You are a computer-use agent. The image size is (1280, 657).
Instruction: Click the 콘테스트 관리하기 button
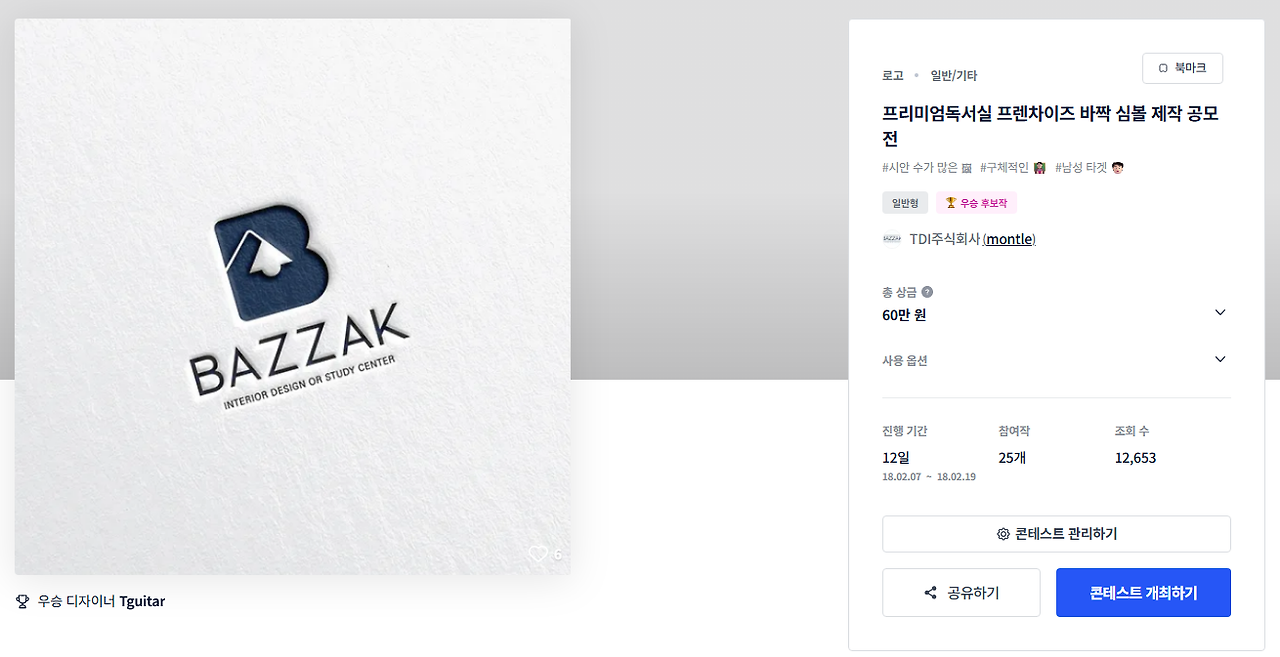coord(1056,534)
